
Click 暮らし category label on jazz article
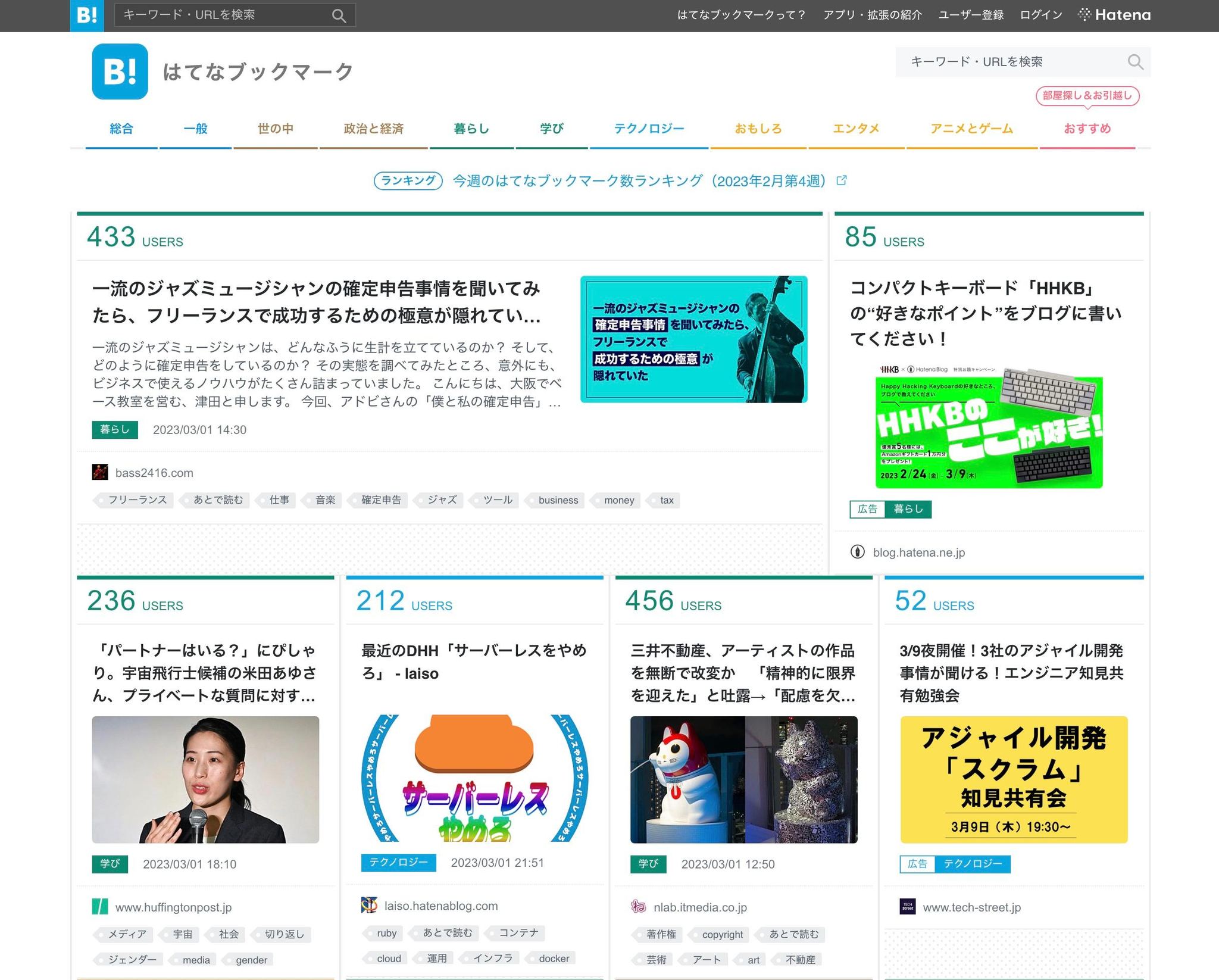tap(115, 430)
